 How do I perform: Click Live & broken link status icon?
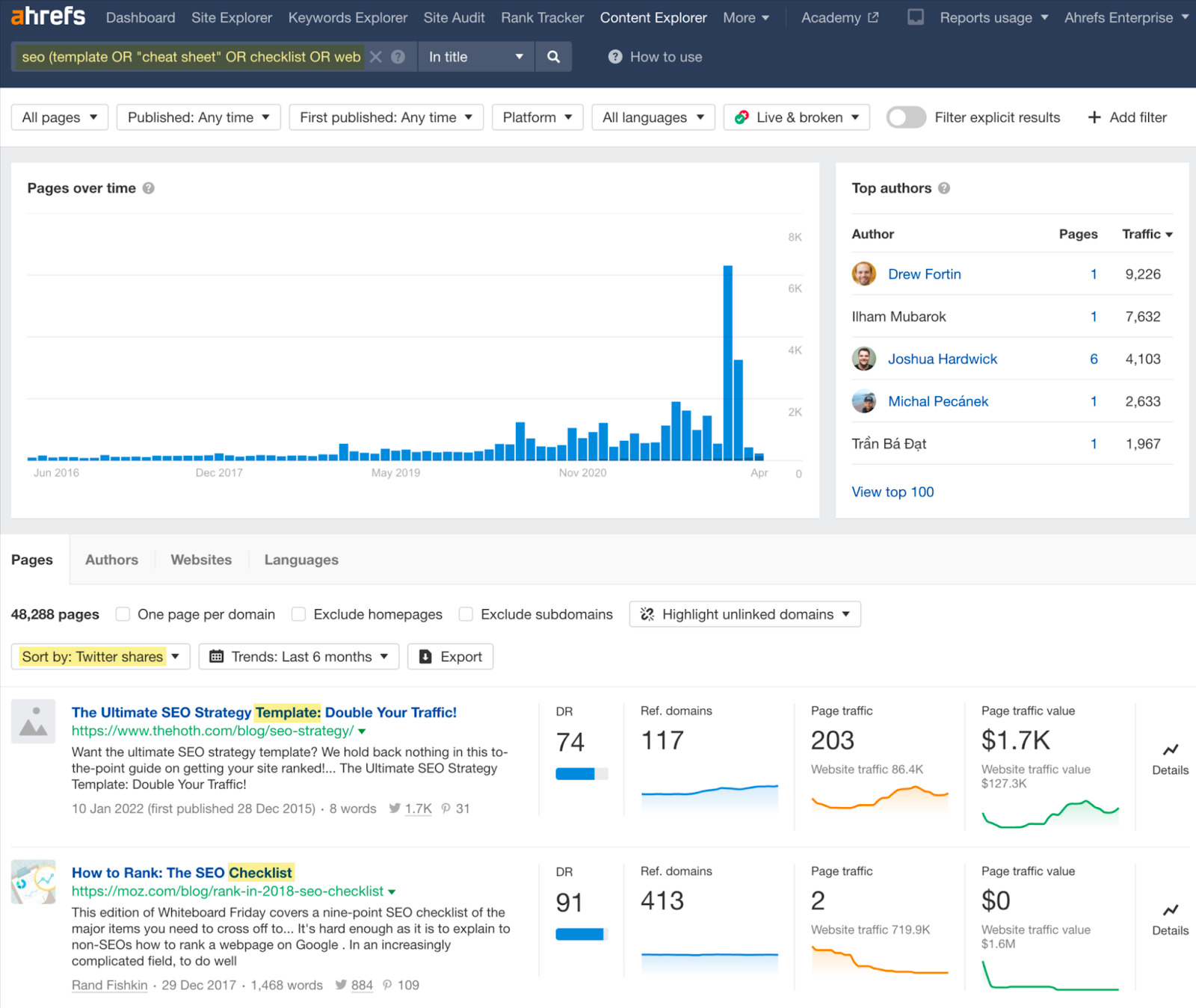coord(742,117)
